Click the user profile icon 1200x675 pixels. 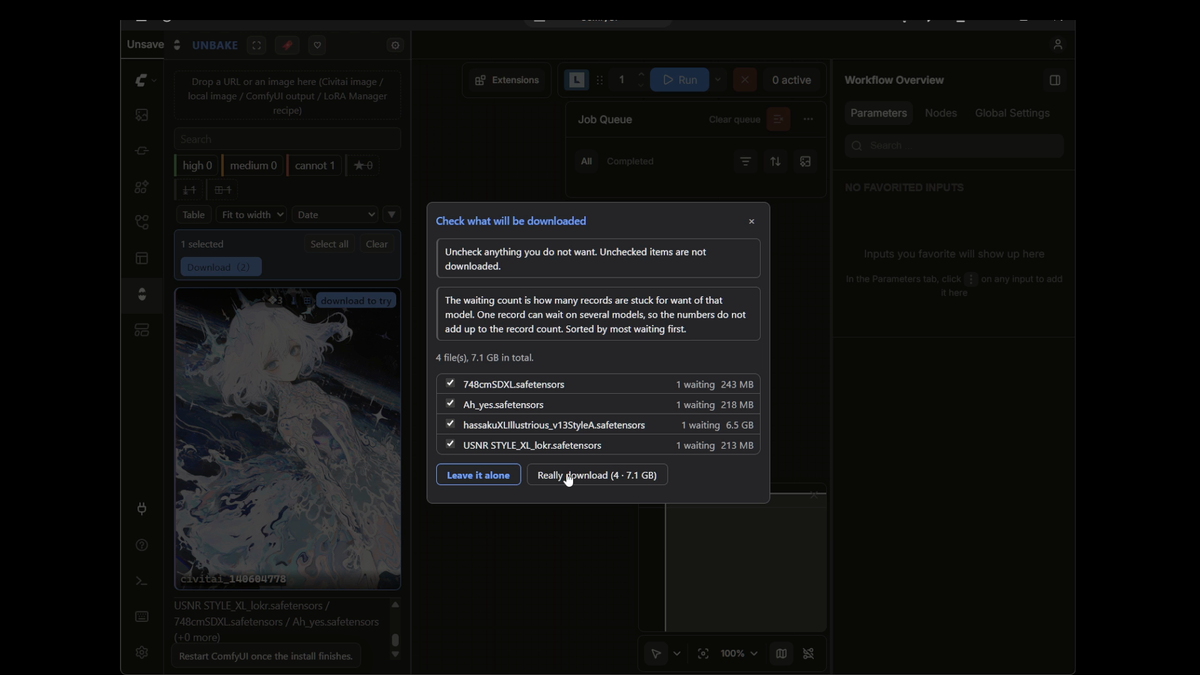[x=1058, y=45]
